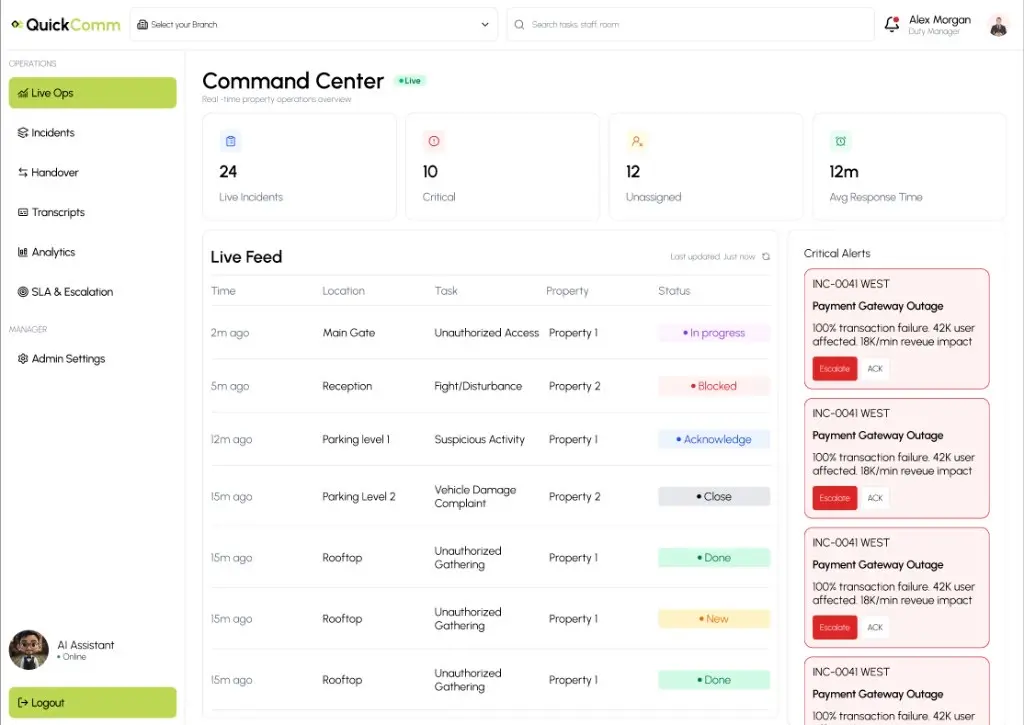Select the Suspicious Activity task
Screen dimensions: 1024x725
click(479, 440)
